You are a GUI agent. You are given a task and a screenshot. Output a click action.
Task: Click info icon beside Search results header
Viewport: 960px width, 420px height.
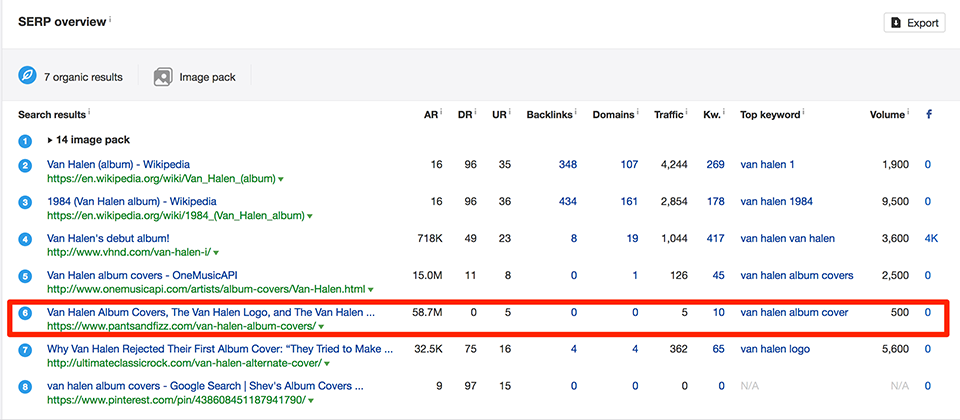[89, 112]
